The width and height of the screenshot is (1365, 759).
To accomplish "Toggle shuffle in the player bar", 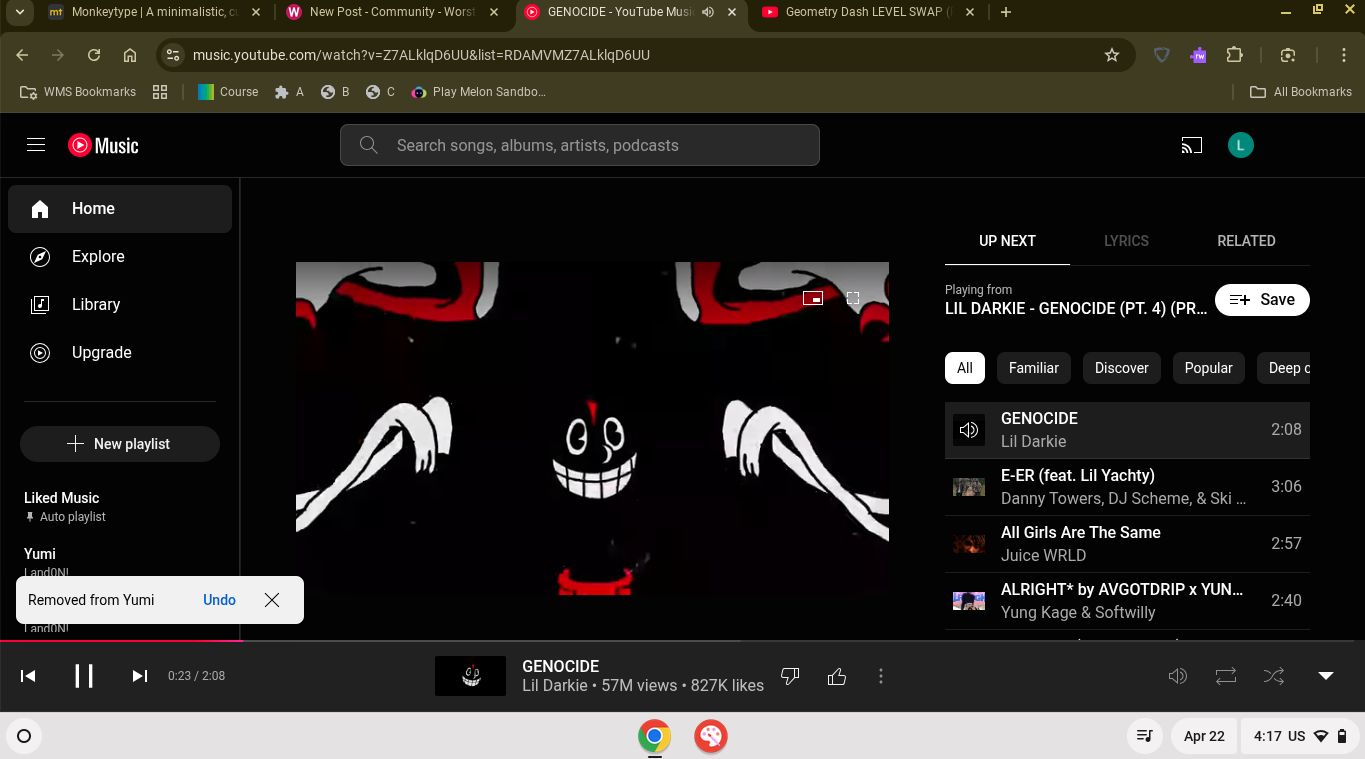I will click(1273, 676).
